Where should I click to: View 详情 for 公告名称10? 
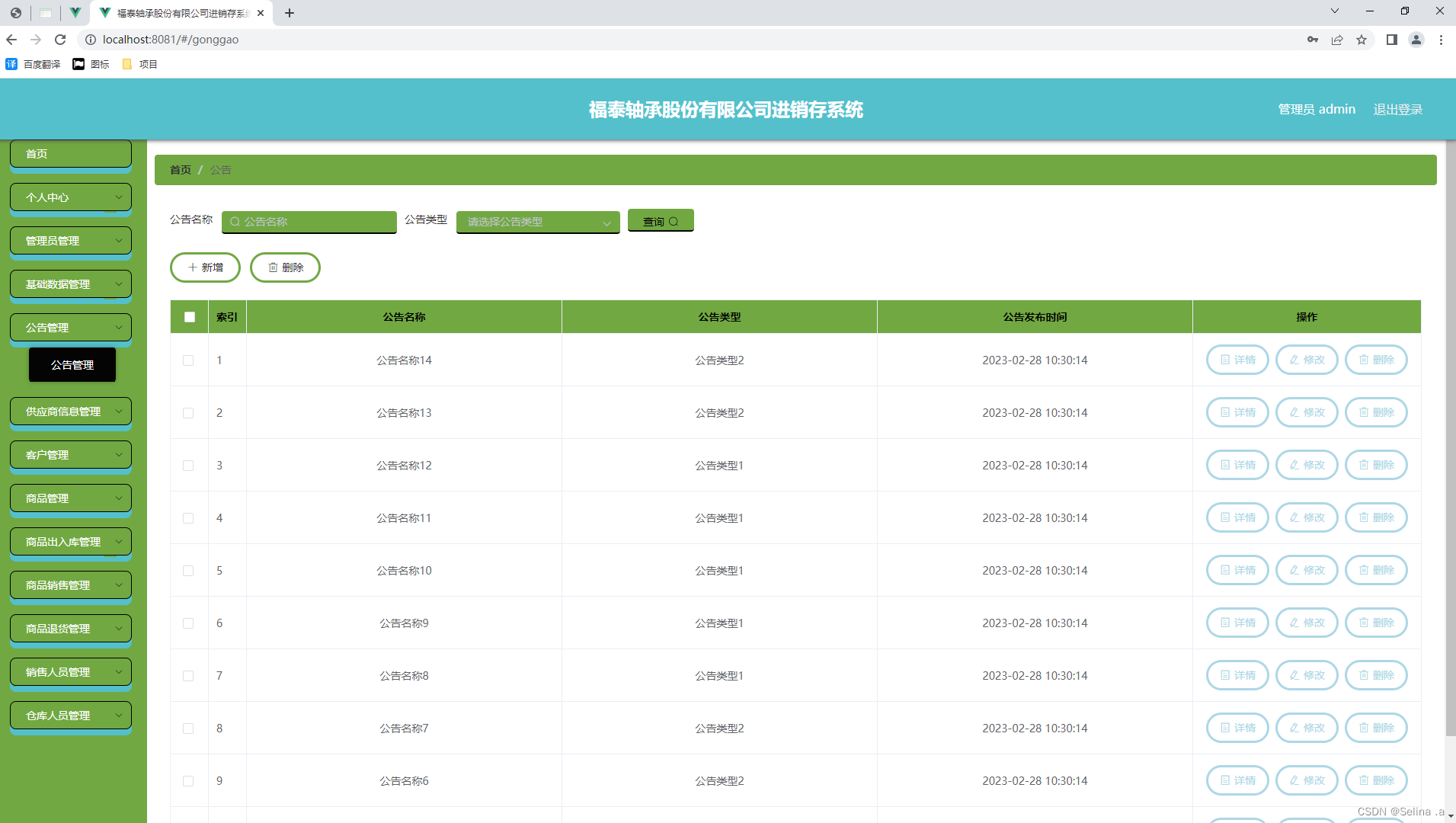coord(1237,570)
